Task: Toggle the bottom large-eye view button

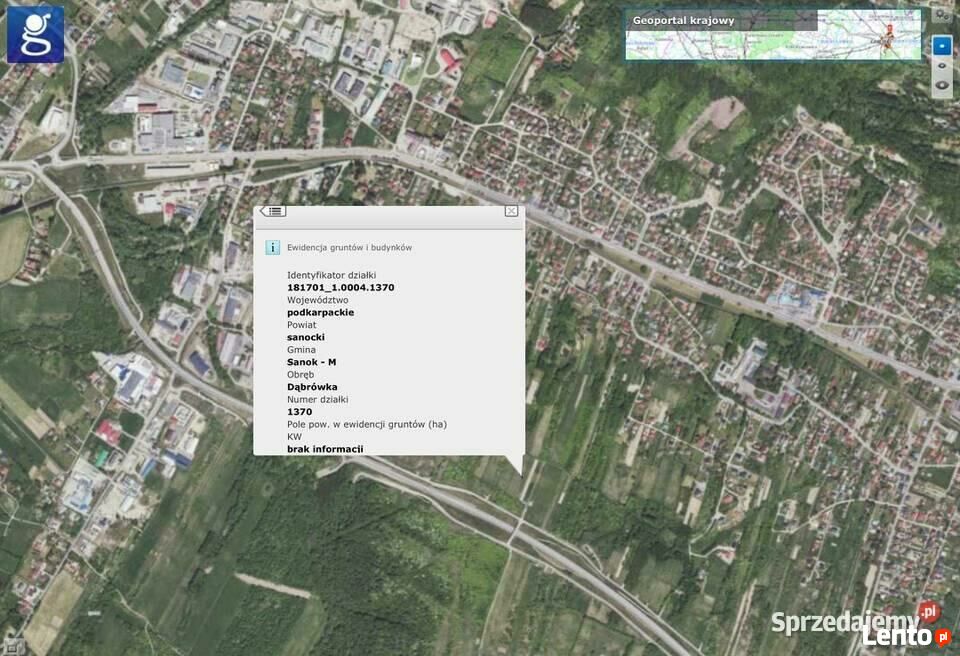Action: [941, 86]
